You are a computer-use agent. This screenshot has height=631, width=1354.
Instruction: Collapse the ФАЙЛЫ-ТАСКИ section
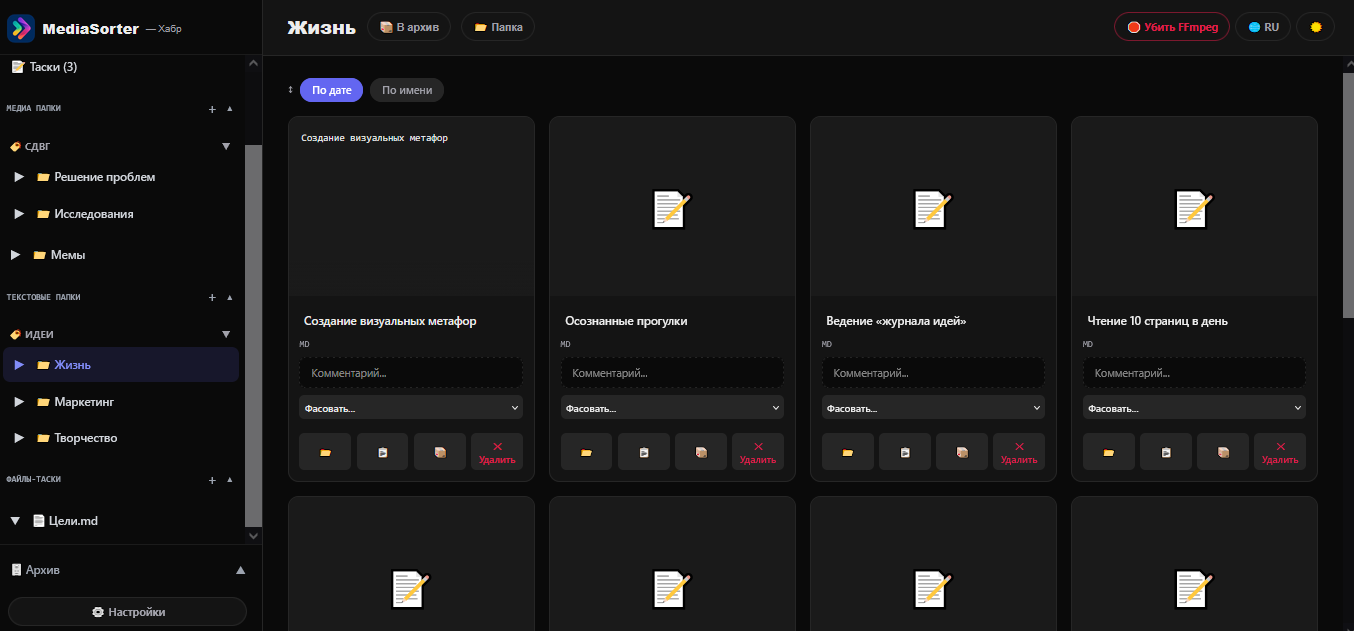[x=229, y=480]
